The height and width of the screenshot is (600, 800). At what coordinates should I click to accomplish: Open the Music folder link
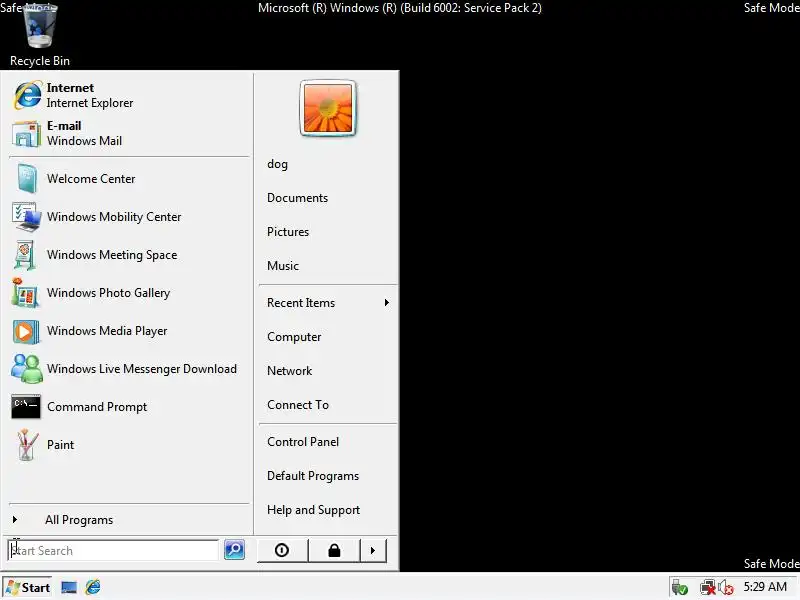283,266
